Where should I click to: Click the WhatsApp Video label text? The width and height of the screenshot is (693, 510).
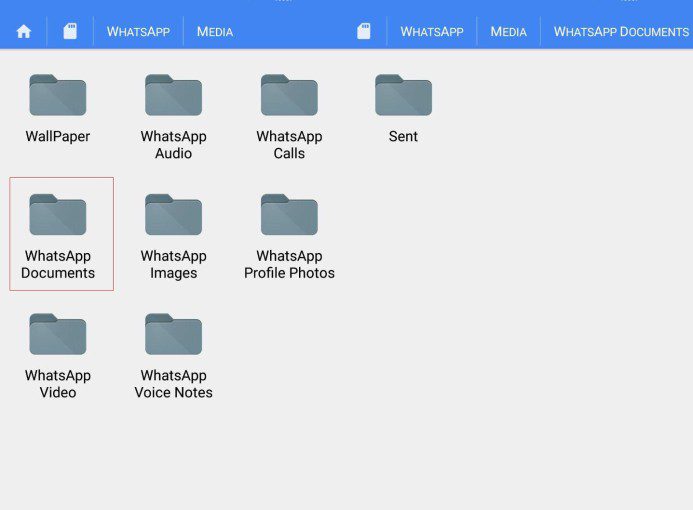click(57, 384)
